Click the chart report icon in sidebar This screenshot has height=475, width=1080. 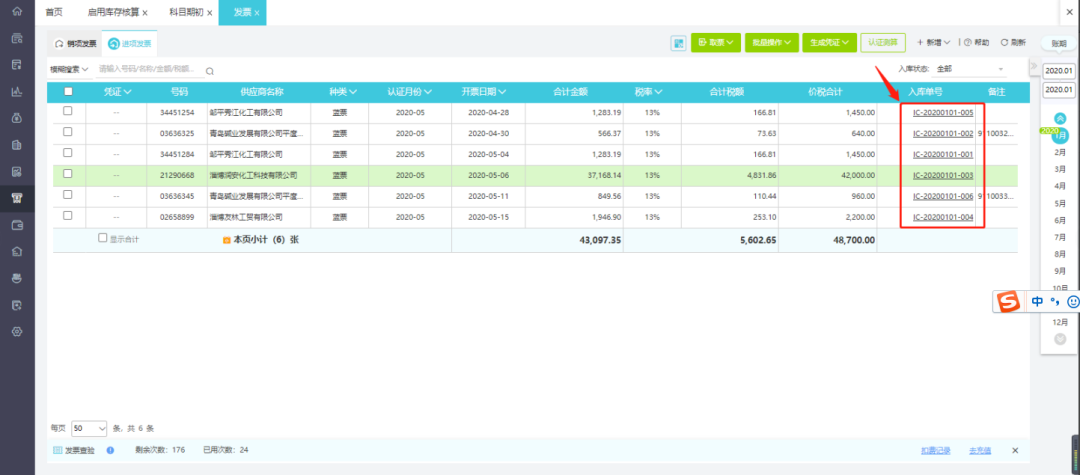pyautogui.click(x=17, y=92)
